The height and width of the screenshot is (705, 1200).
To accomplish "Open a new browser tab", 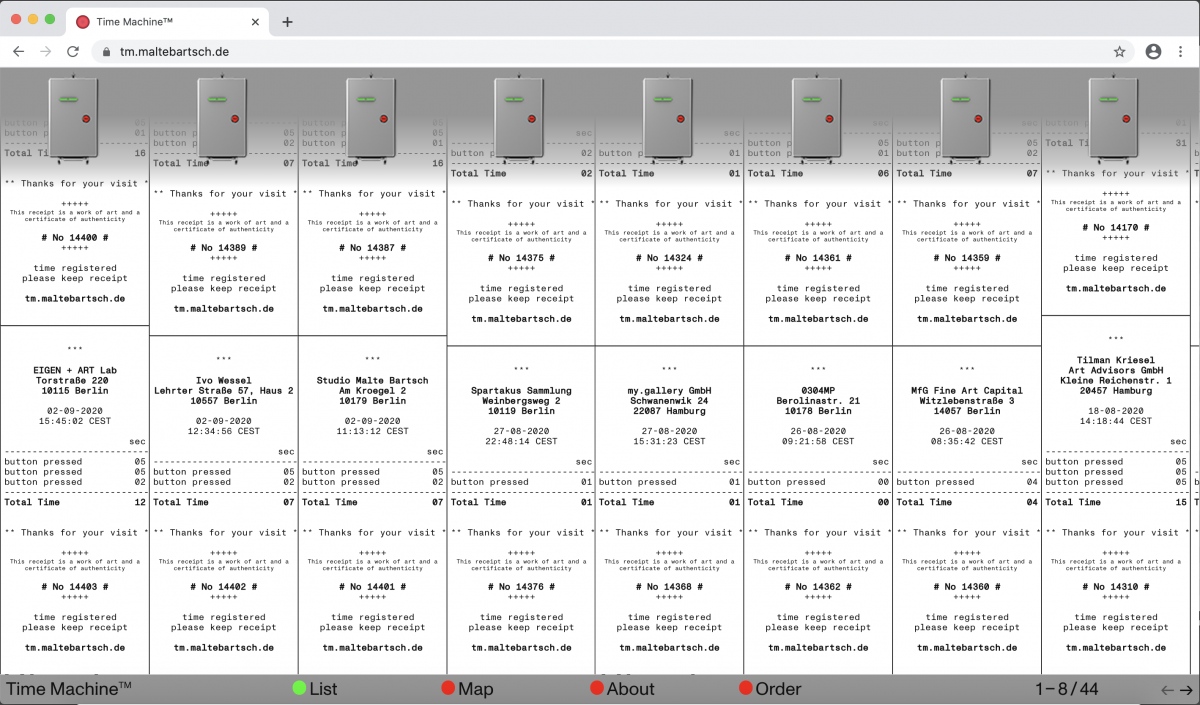I will (287, 22).
